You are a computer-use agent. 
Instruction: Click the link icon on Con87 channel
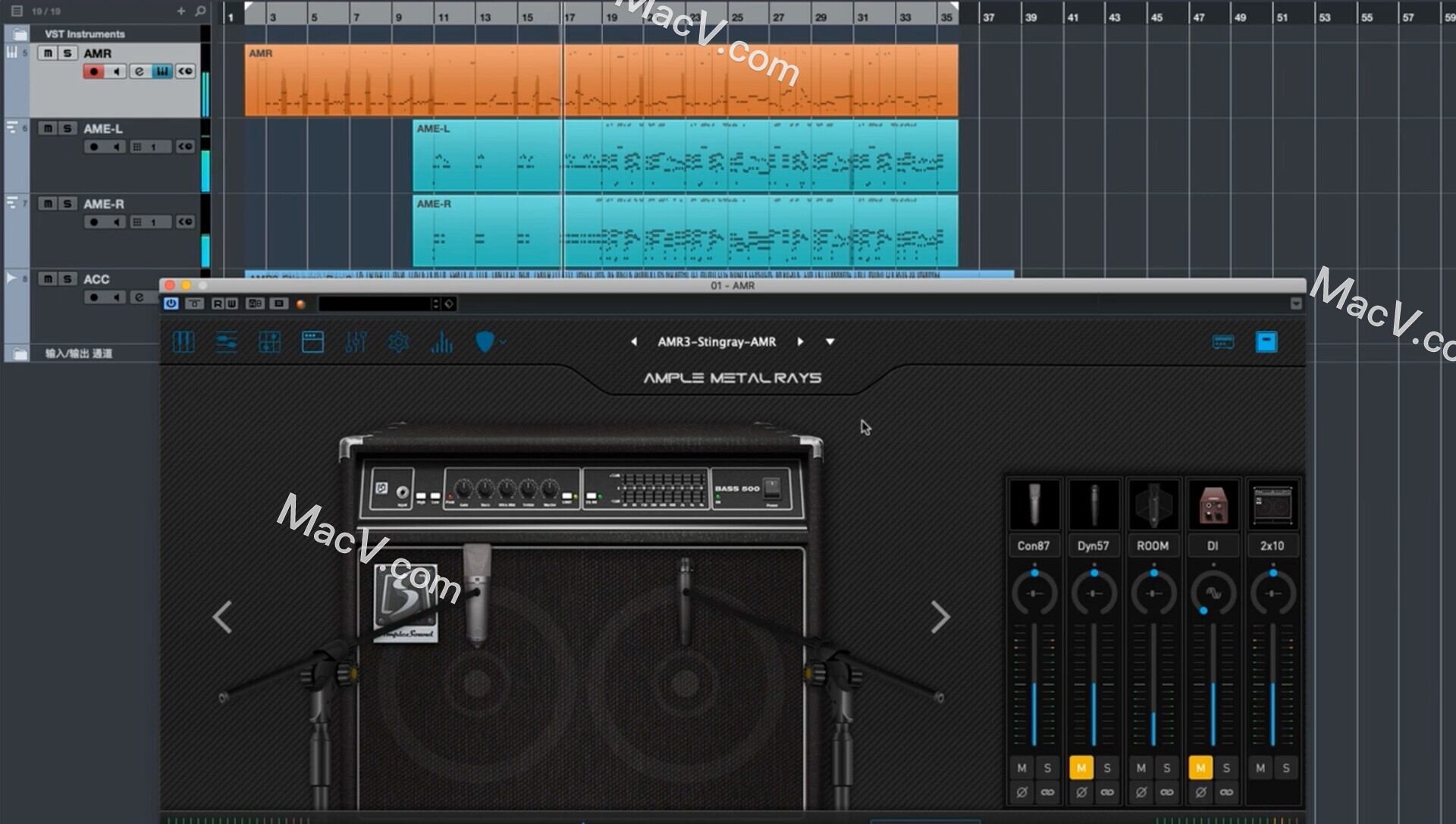pyautogui.click(x=1047, y=792)
